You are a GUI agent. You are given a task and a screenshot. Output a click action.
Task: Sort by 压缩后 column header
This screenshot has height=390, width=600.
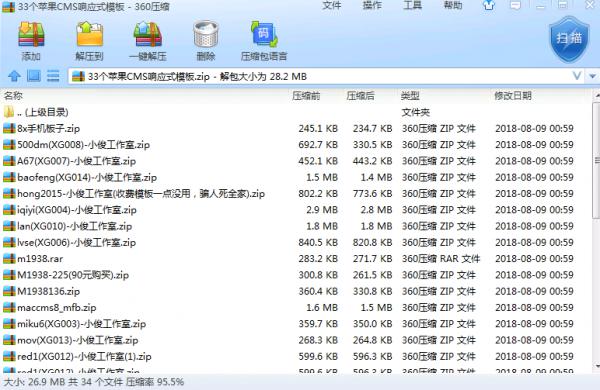coord(360,95)
